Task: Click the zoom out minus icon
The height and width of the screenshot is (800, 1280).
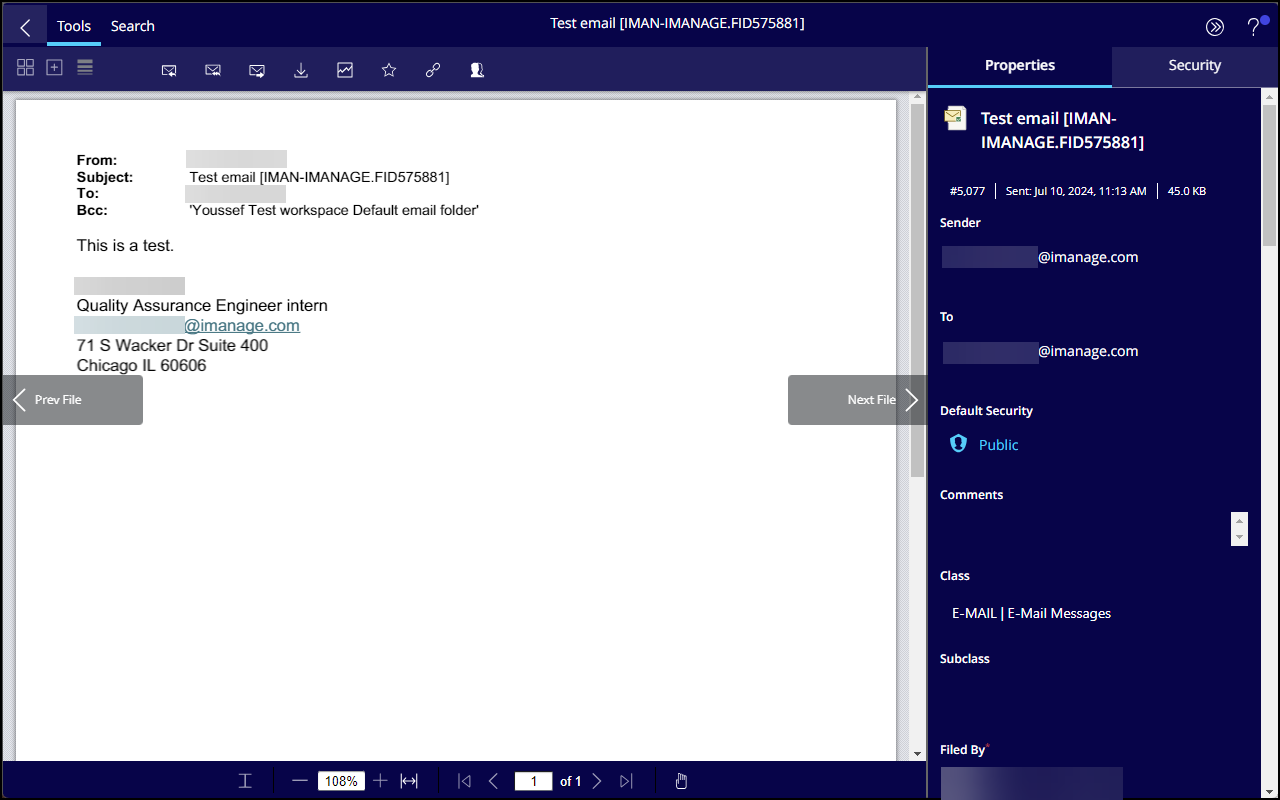Action: 300,781
